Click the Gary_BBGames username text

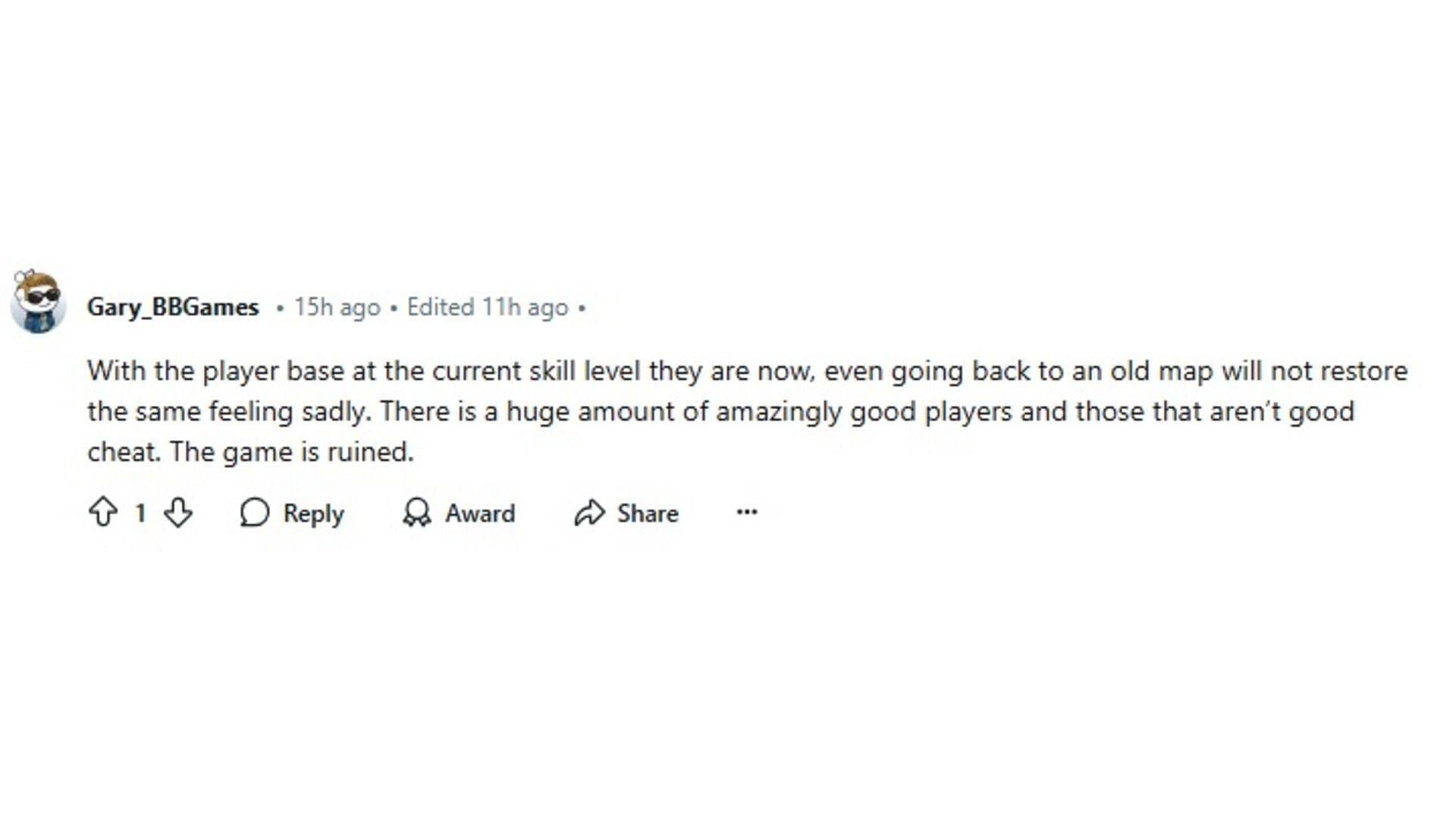[173, 307]
